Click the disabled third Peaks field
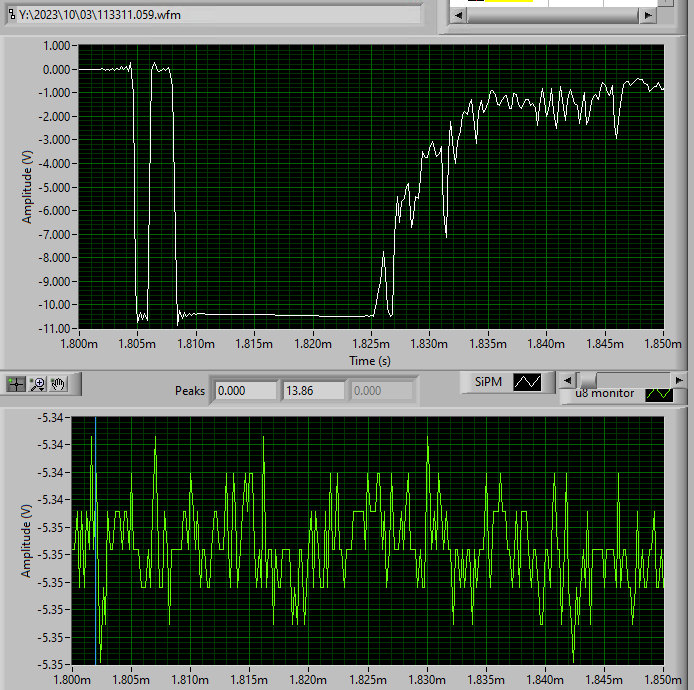Viewport: 694px width, 690px height. pos(382,391)
